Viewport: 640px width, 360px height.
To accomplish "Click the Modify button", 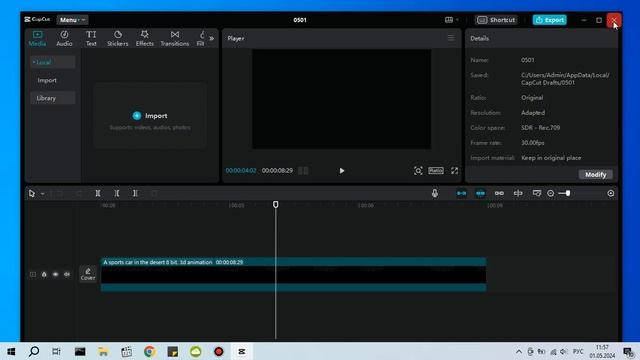I will click(x=596, y=174).
